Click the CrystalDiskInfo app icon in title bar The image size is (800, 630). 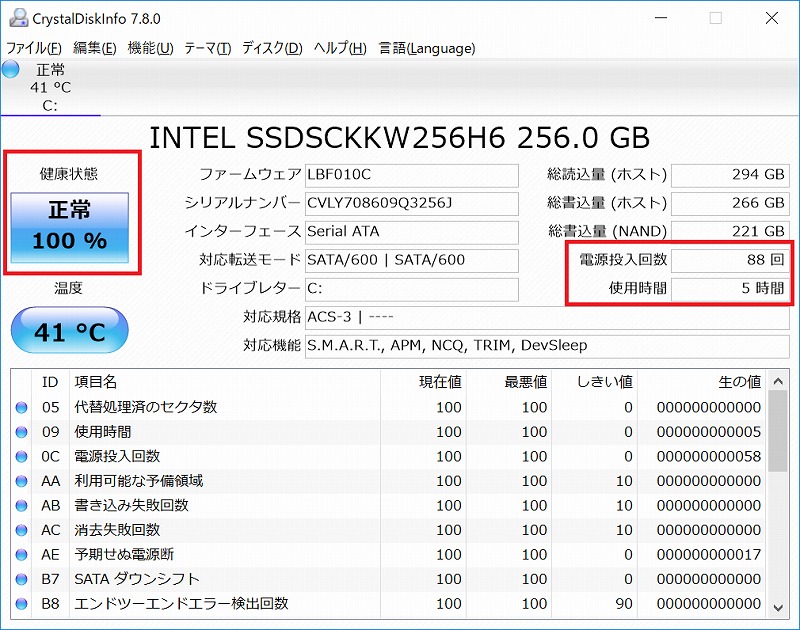coord(18,18)
